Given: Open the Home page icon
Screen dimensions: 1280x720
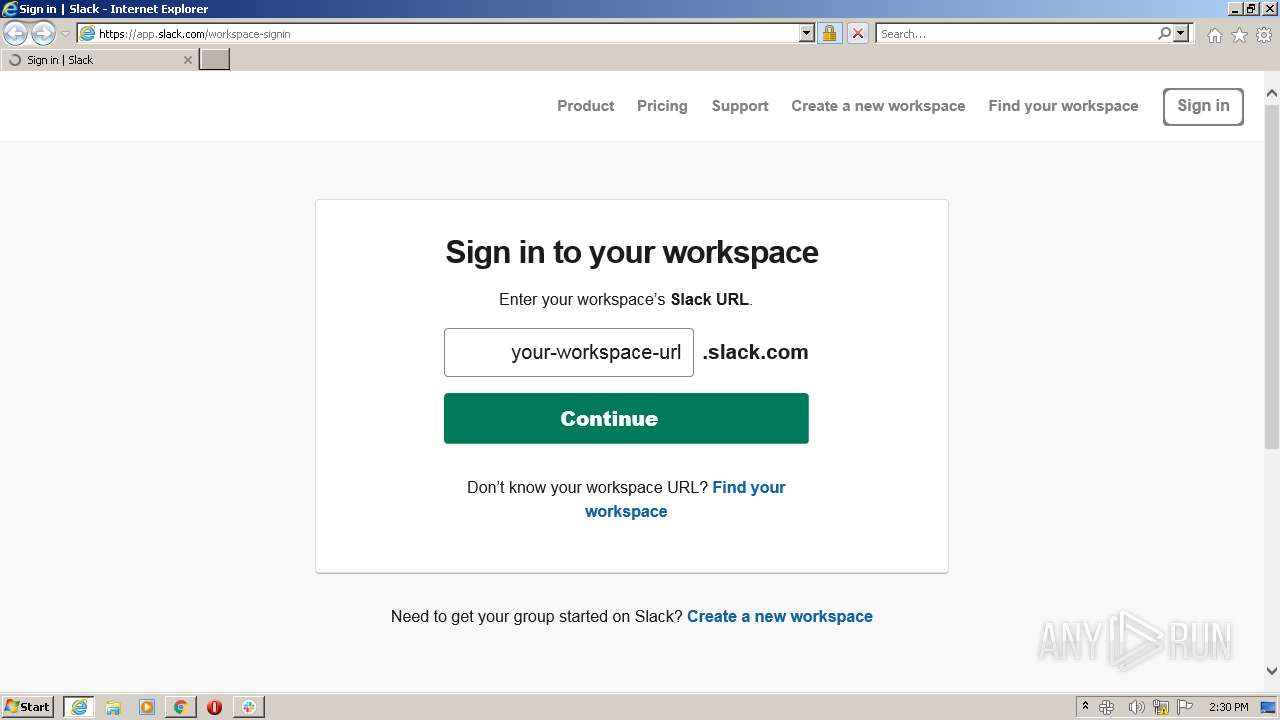Looking at the screenshot, I should pos(1214,35).
